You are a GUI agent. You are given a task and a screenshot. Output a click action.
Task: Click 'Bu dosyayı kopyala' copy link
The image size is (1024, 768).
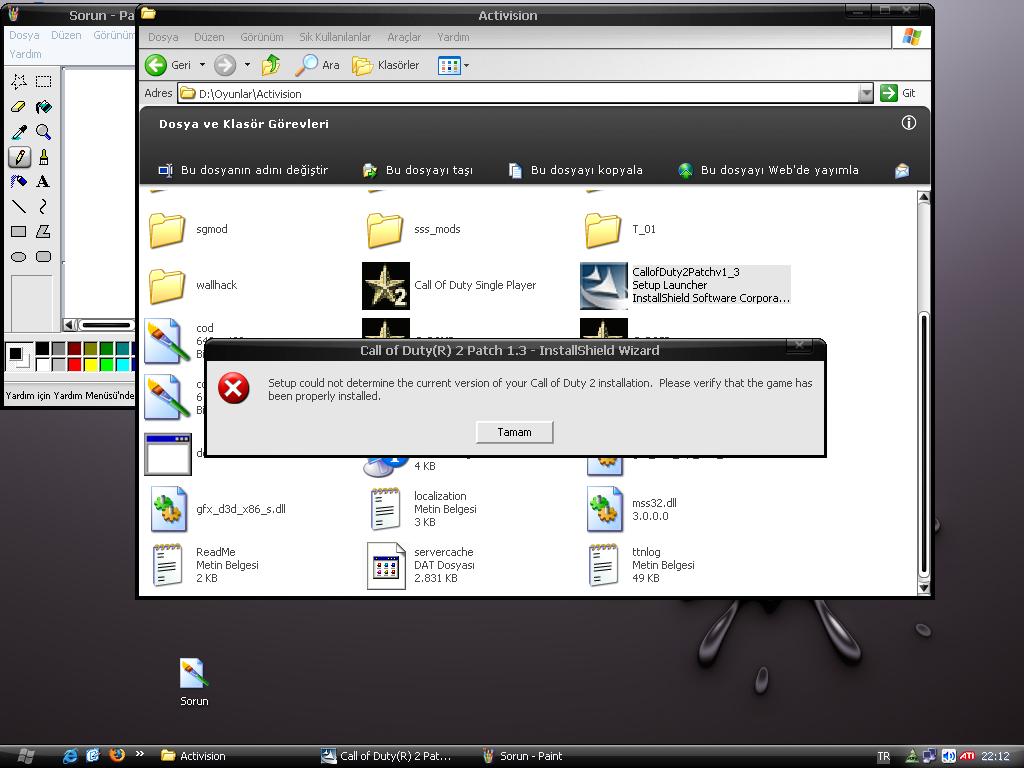pyautogui.click(x=575, y=170)
